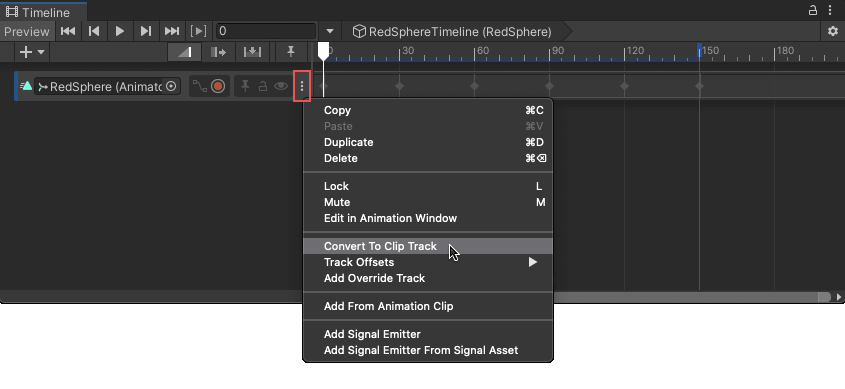
Task: Play the RedSphereTimeline
Action: tap(120, 31)
